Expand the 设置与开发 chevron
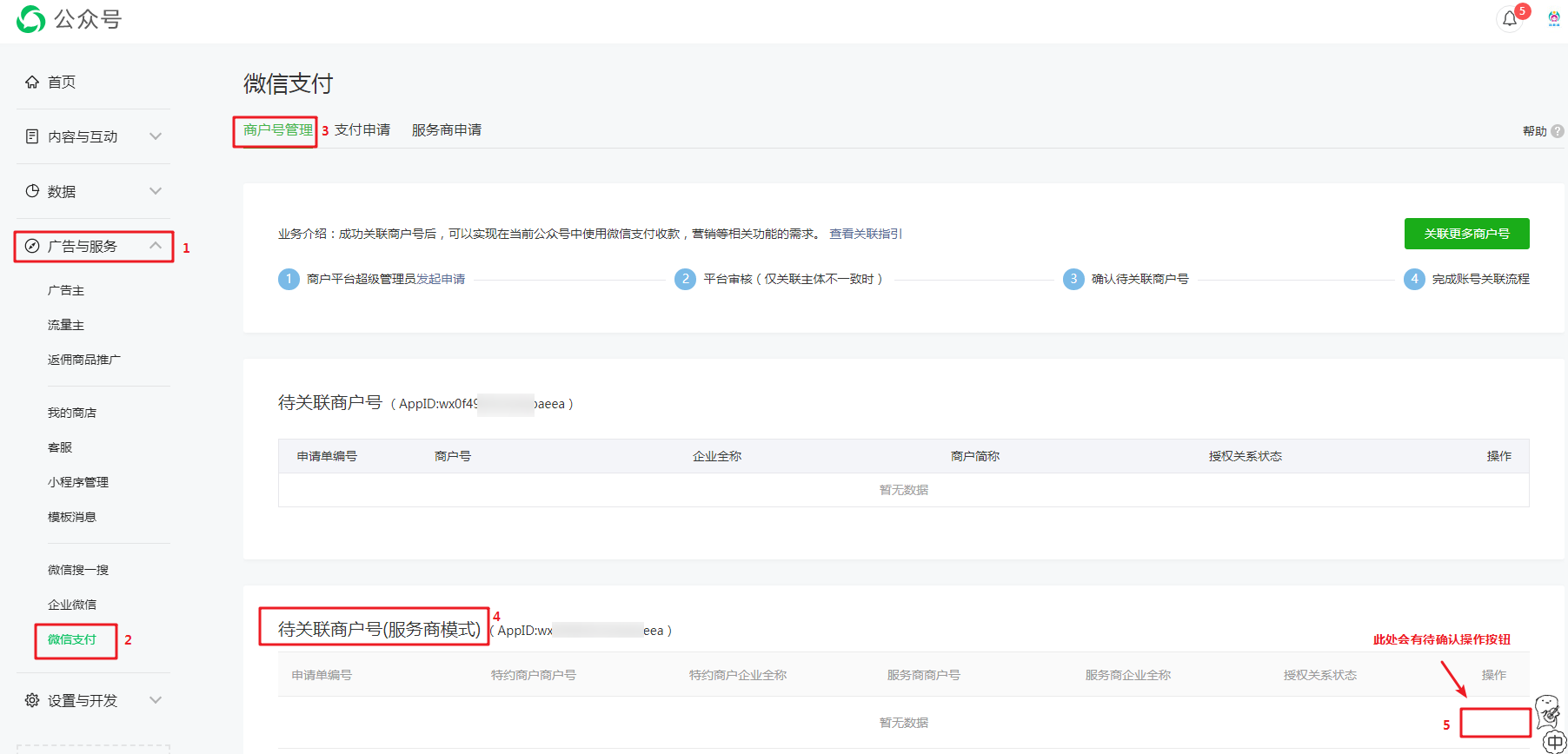This screenshot has height=754, width=1568. (x=156, y=700)
